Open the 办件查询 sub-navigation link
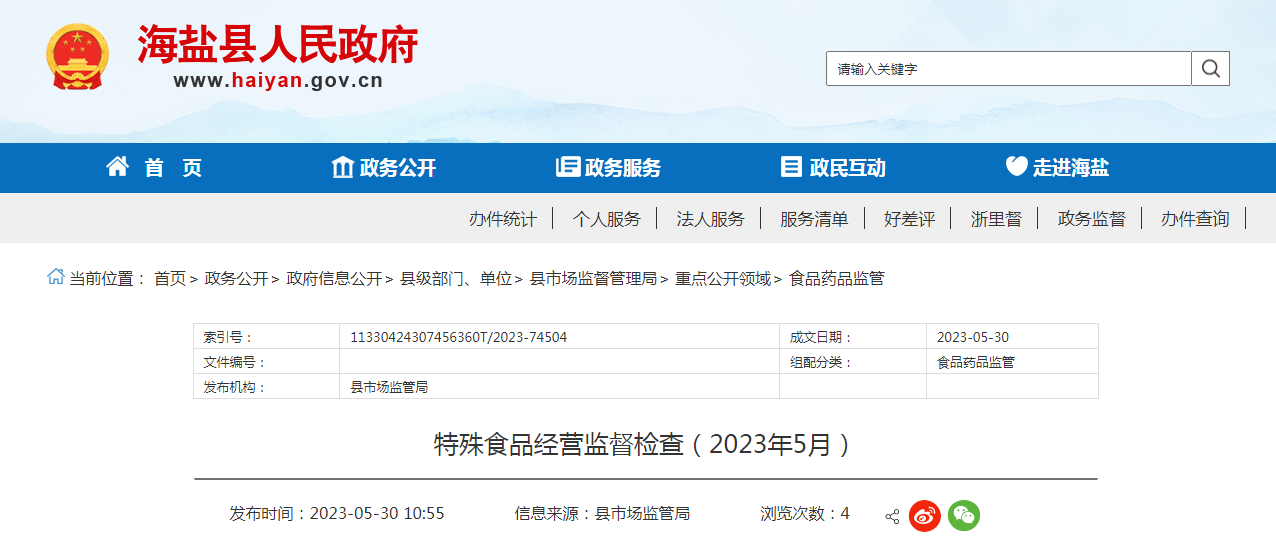 click(x=1195, y=219)
